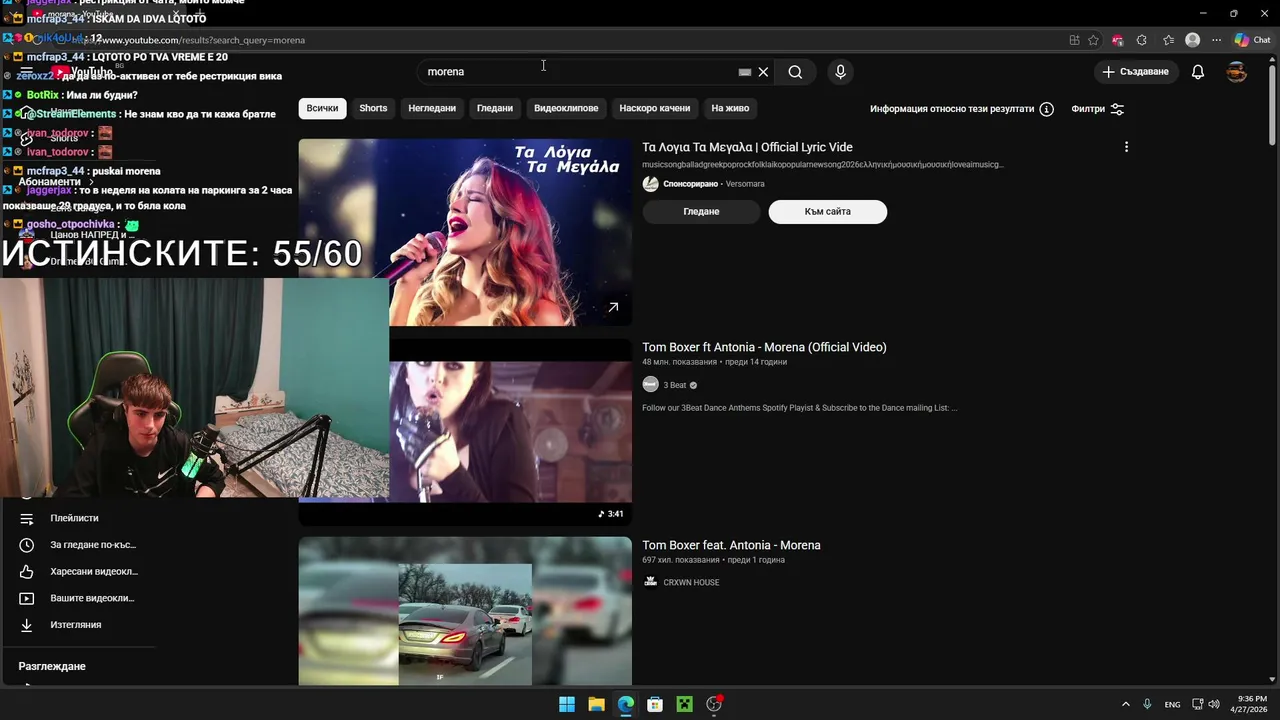Click the Създаване create button

coord(1135,72)
